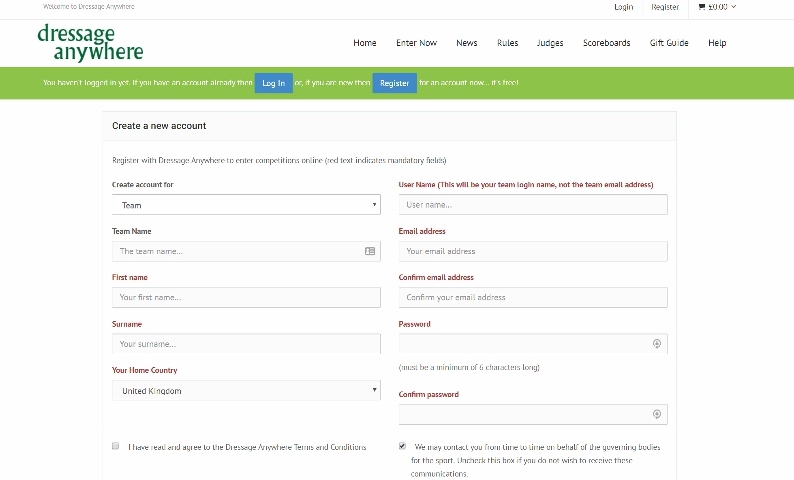This screenshot has width=794, height=480.
Task: Click into the Confirm password field
Action: (533, 414)
